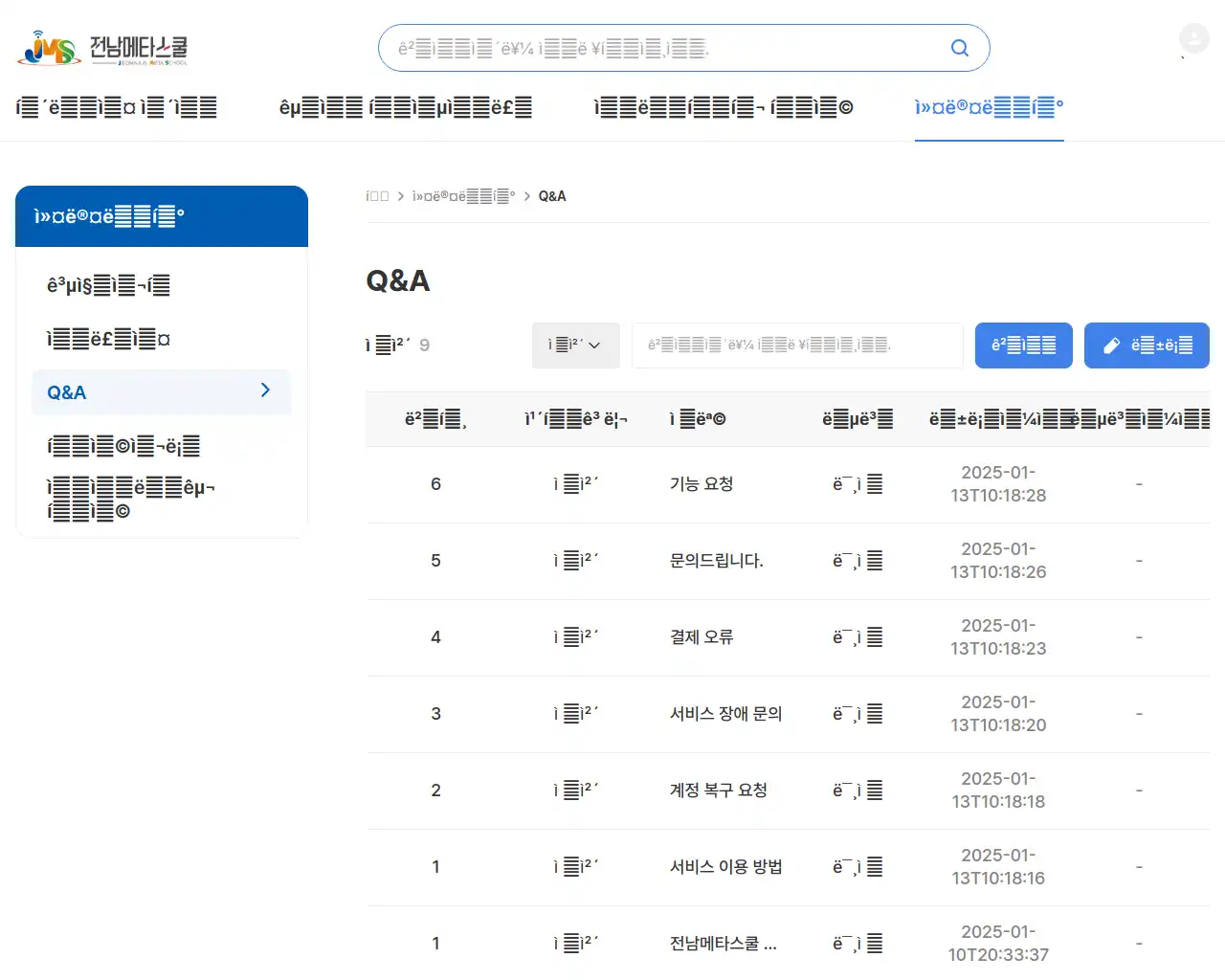Click the dash cell in the 기능 요청 row
Viewport: 1225px width, 980px height.
(1139, 484)
